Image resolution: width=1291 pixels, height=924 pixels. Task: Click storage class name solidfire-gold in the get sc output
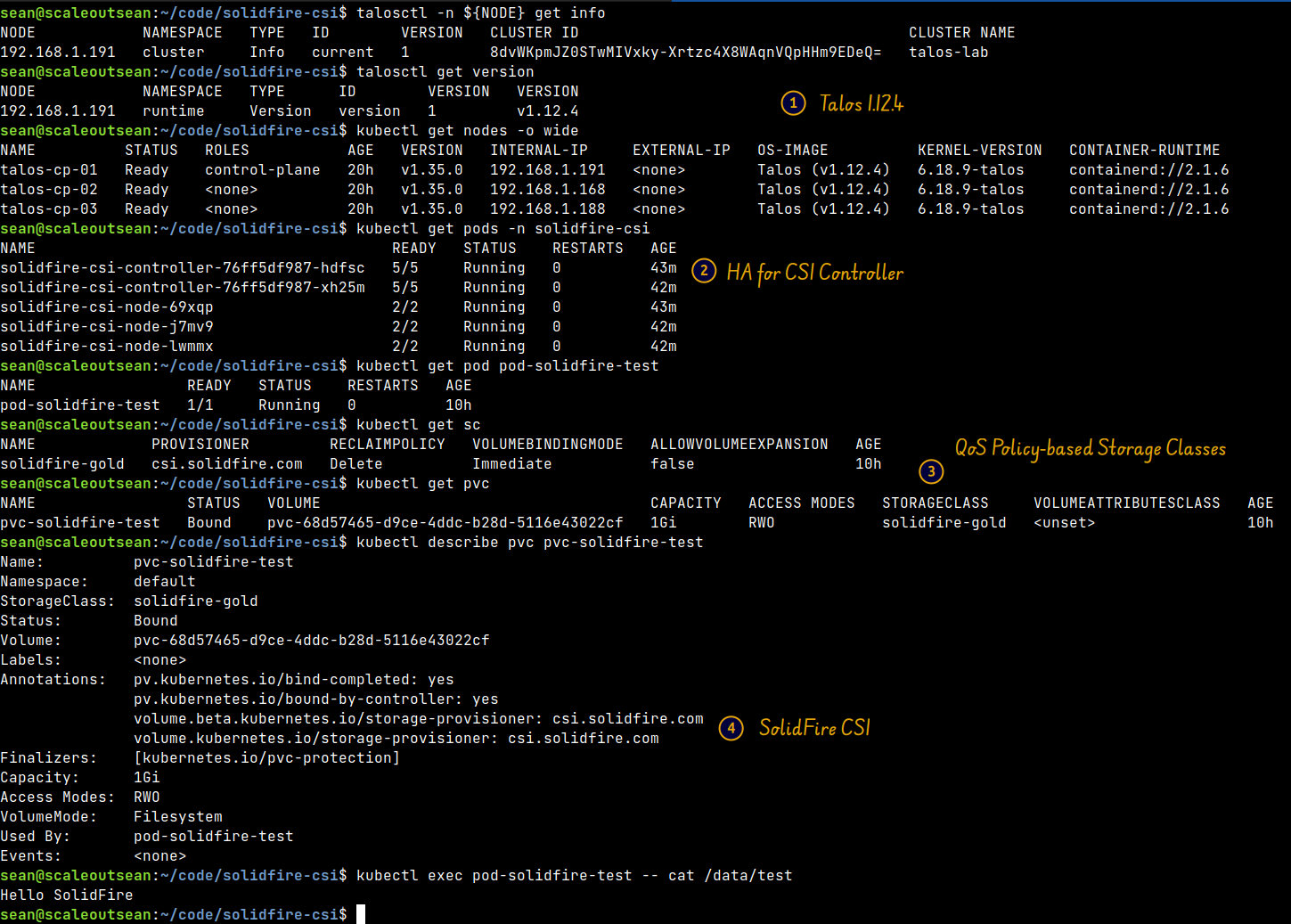tap(62, 463)
